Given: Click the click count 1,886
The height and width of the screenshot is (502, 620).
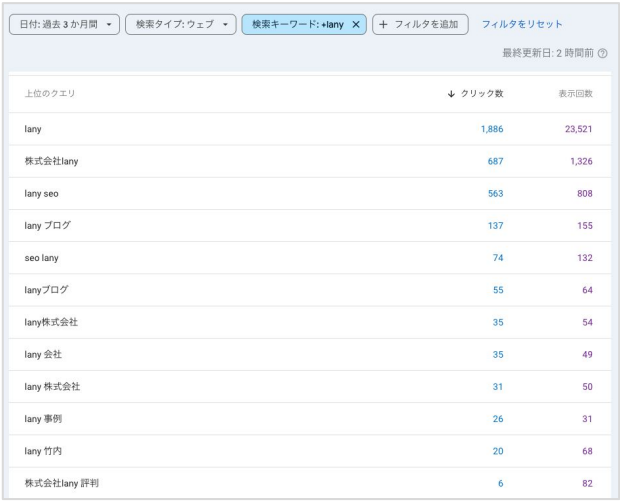Looking at the screenshot, I should coord(492,129).
